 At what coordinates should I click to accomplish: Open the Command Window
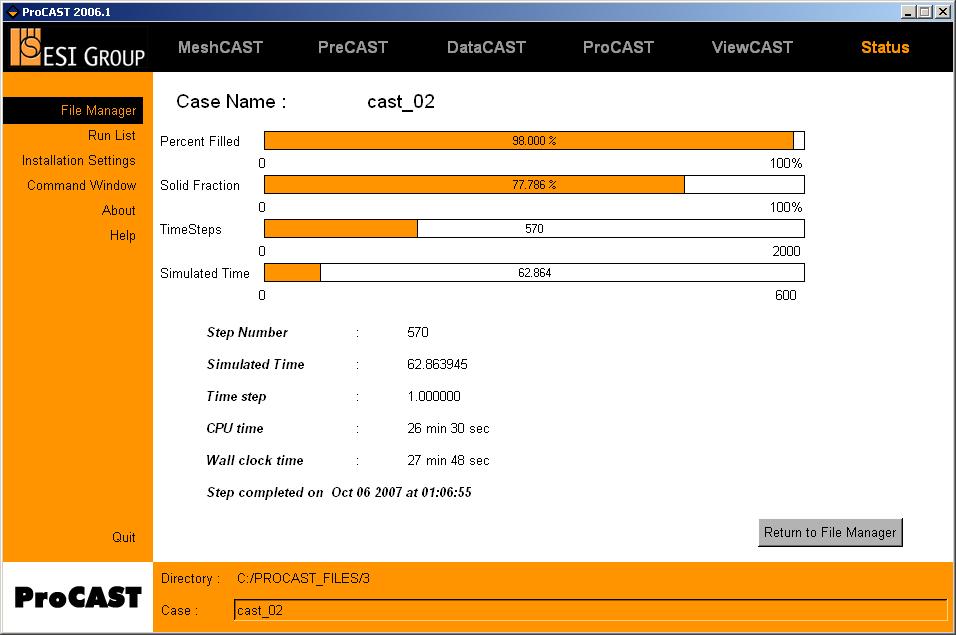81,185
